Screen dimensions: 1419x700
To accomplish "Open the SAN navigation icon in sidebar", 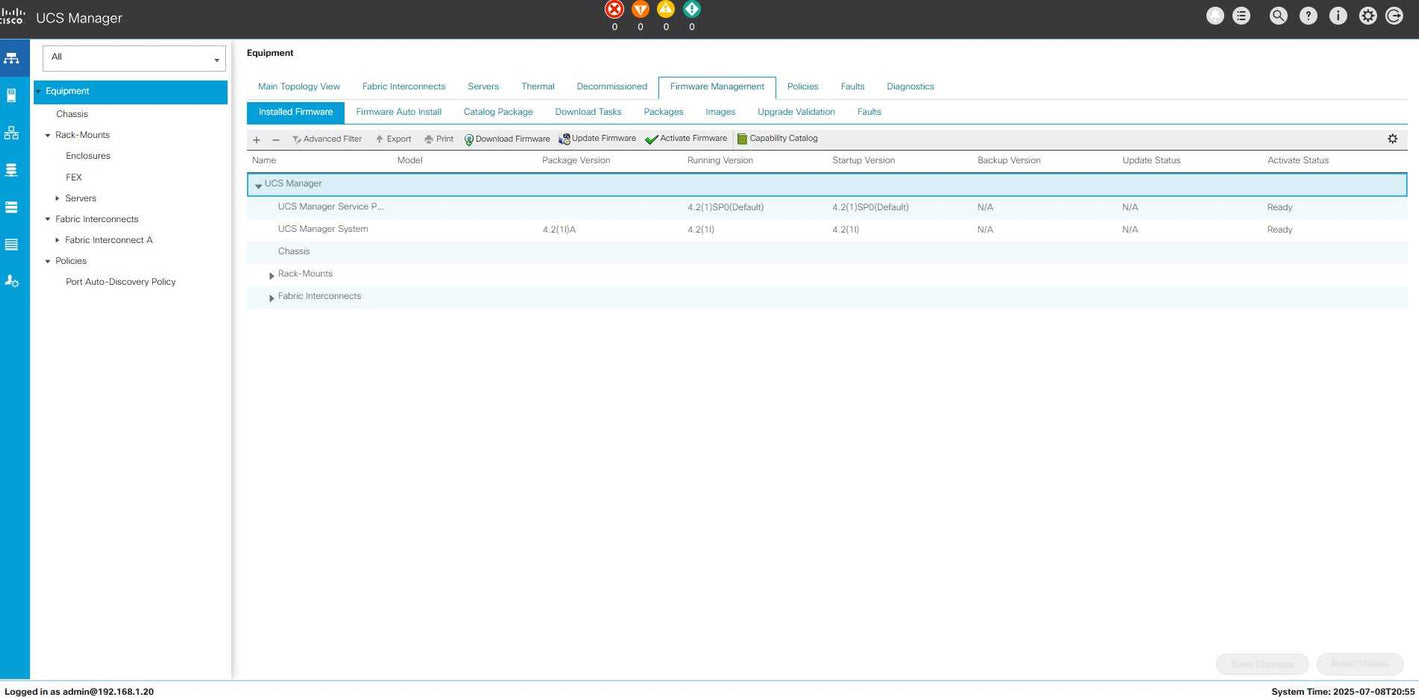I will [12, 170].
